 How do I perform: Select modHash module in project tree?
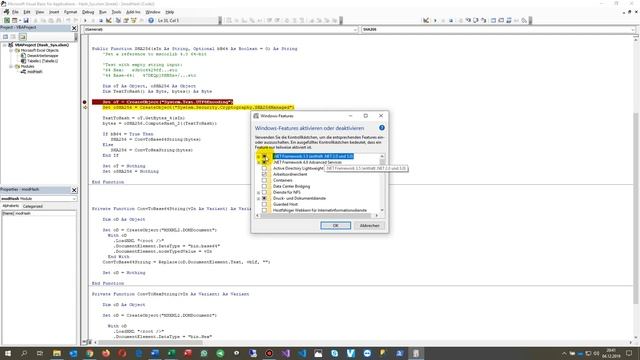click(x=35, y=71)
